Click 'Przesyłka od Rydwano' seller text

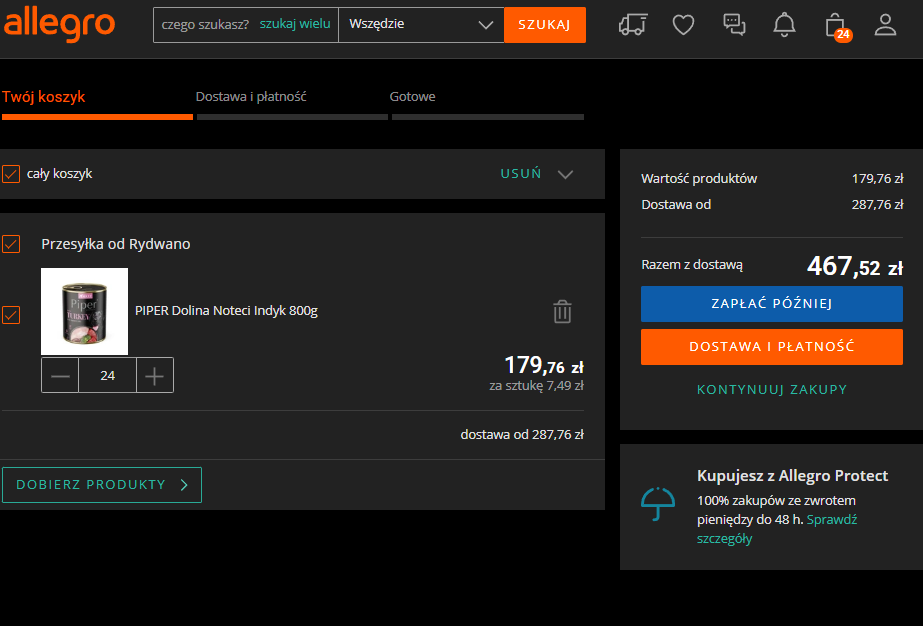[116, 244]
